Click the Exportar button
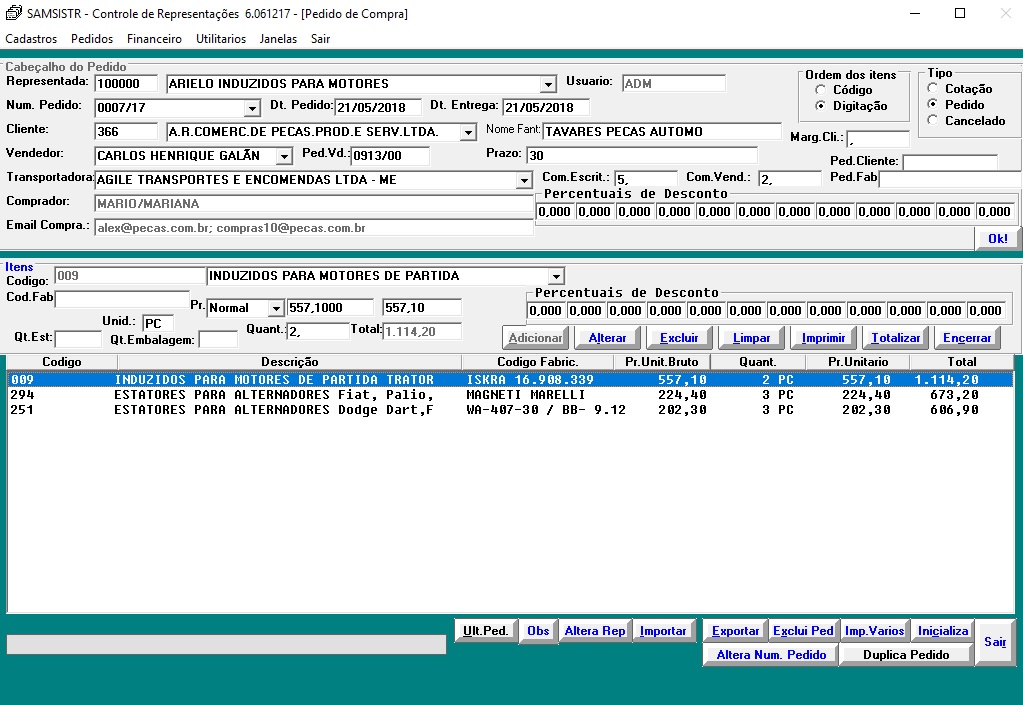Viewport: 1023px width, 705px height. point(735,631)
